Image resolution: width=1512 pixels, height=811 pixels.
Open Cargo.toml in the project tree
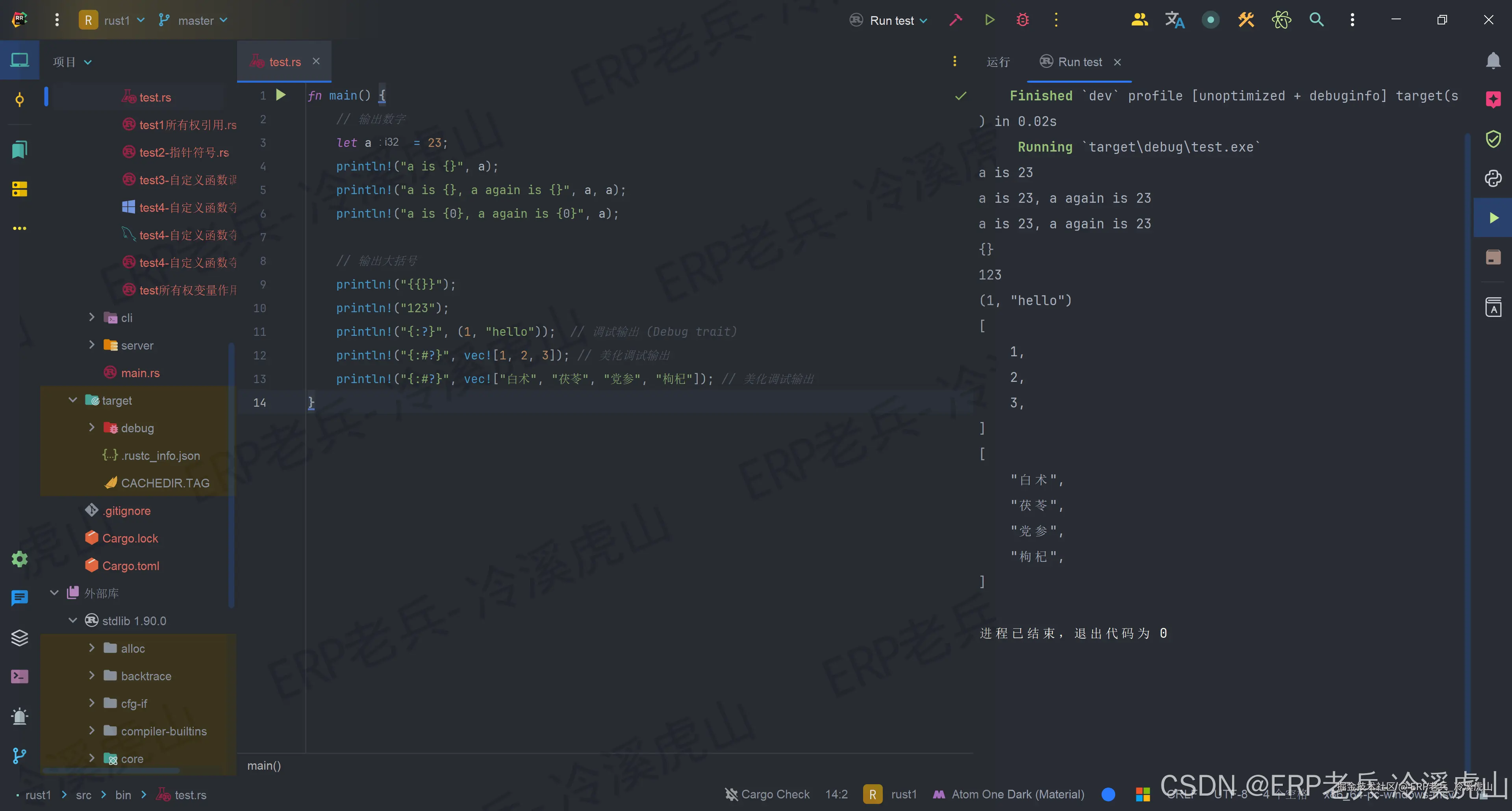click(130, 566)
